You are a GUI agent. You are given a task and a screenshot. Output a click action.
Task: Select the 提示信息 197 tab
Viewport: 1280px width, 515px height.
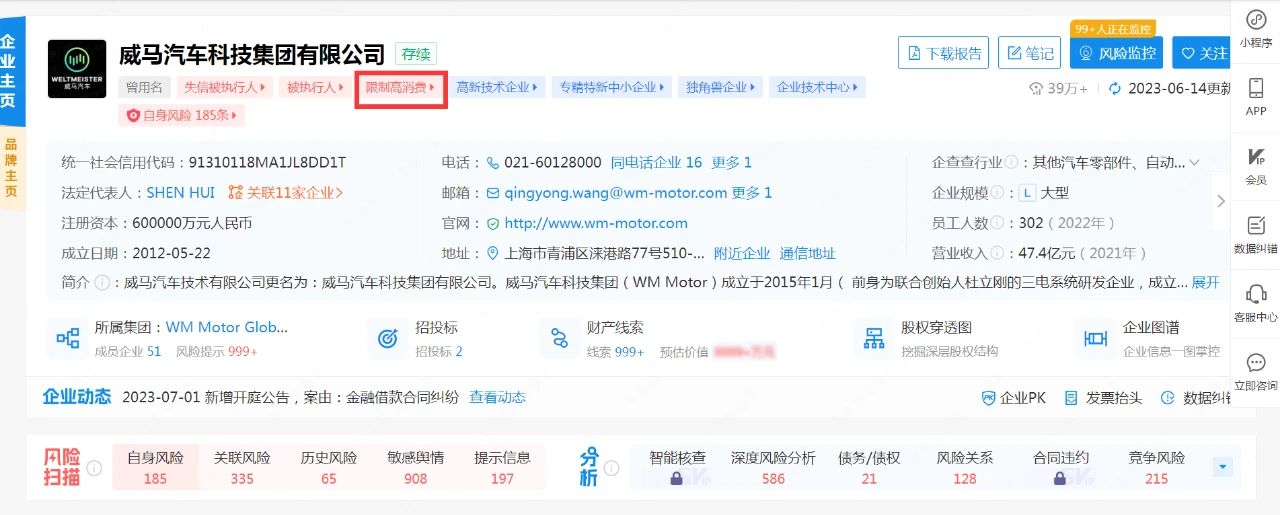502,468
